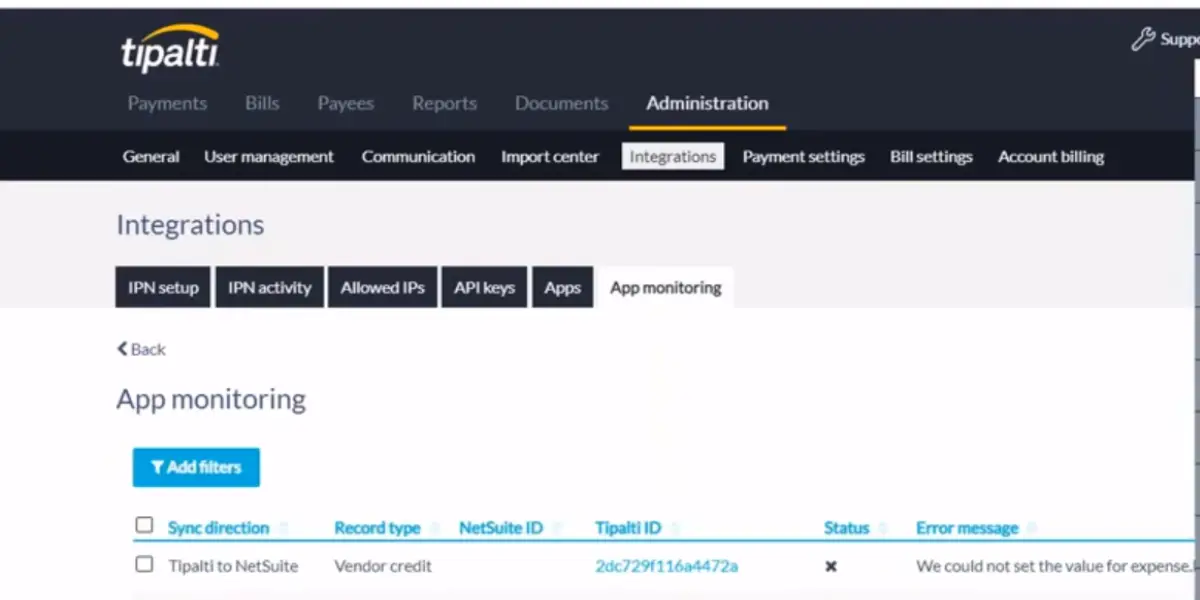This screenshot has height=600, width=1200.
Task: Open the Payees menu
Action: point(345,103)
